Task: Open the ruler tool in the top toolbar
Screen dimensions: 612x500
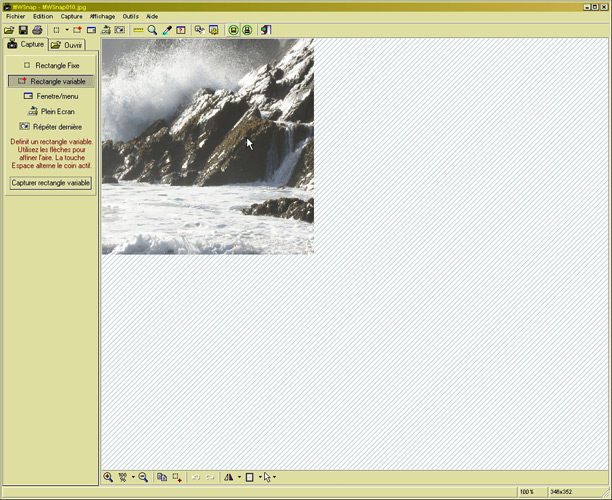Action: (138, 30)
